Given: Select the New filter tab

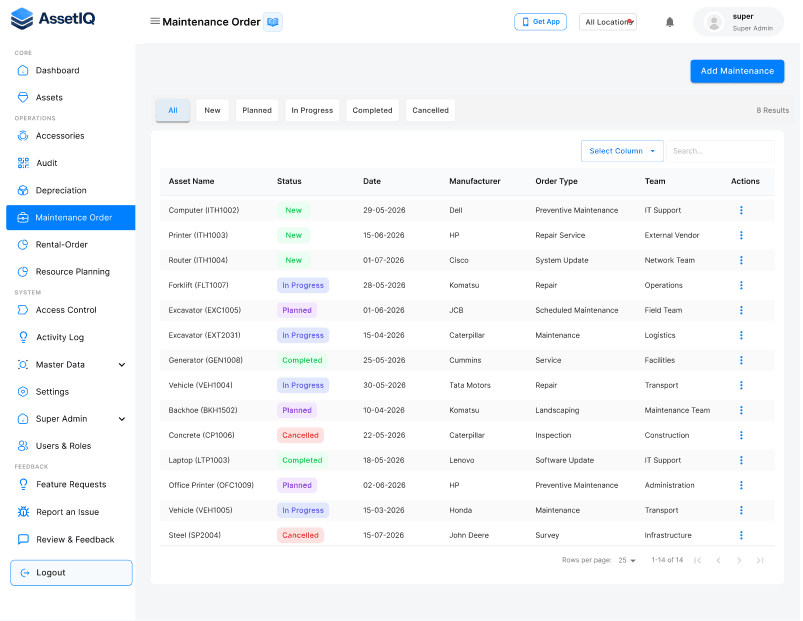Looking at the screenshot, I should tap(212, 110).
